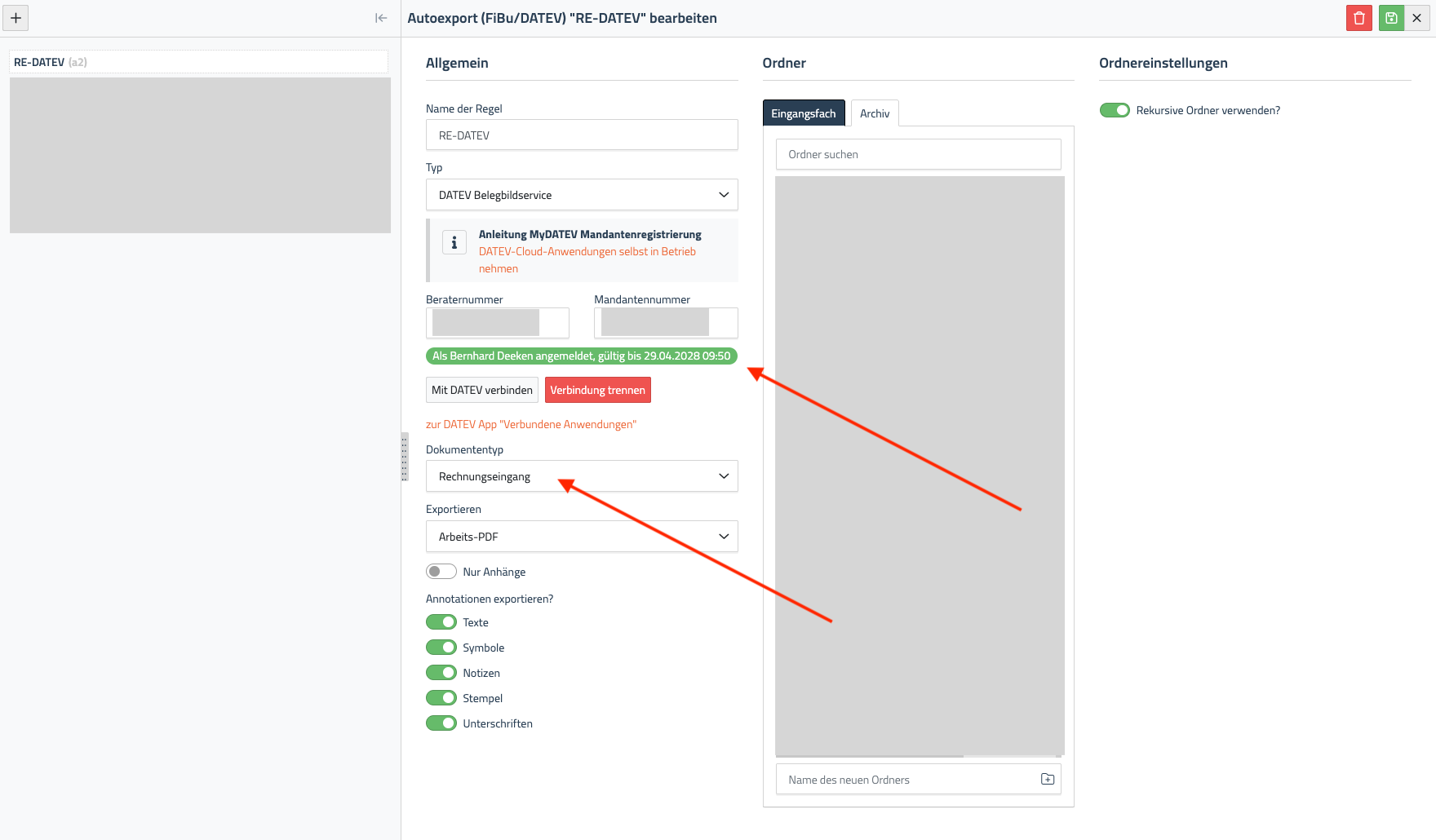Click the Mandantennummer input field

click(666, 323)
